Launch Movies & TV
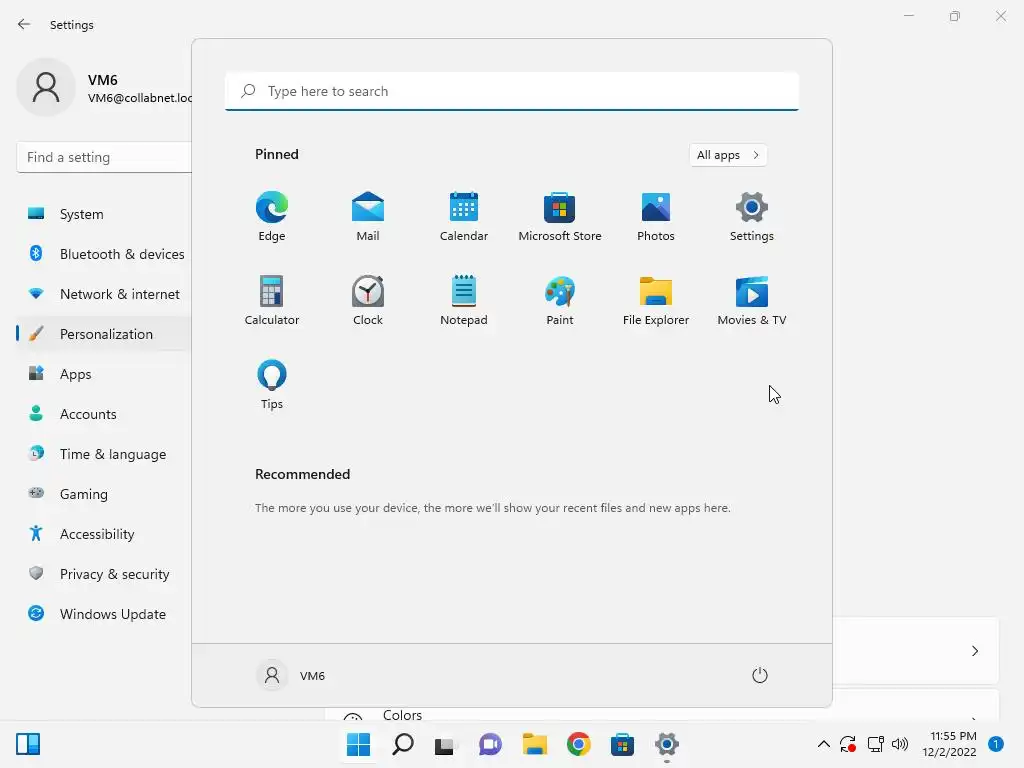Viewport: 1024px width, 768px height. pyautogui.click(x=752, y=300)
